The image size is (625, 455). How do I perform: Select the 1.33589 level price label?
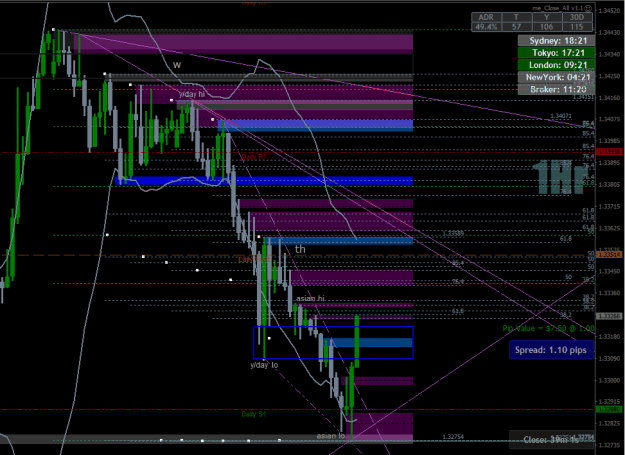(x=453, y=233)
